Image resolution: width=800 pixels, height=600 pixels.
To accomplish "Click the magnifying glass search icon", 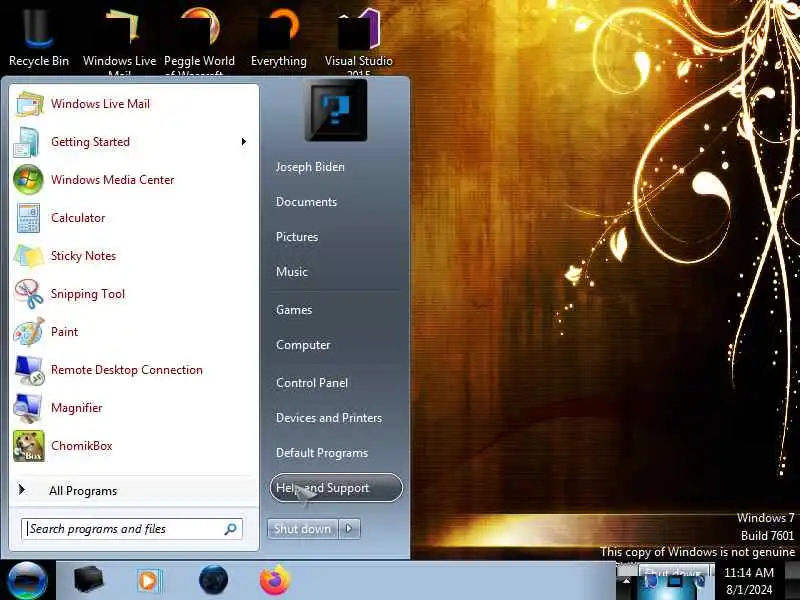I will (231, 529).
